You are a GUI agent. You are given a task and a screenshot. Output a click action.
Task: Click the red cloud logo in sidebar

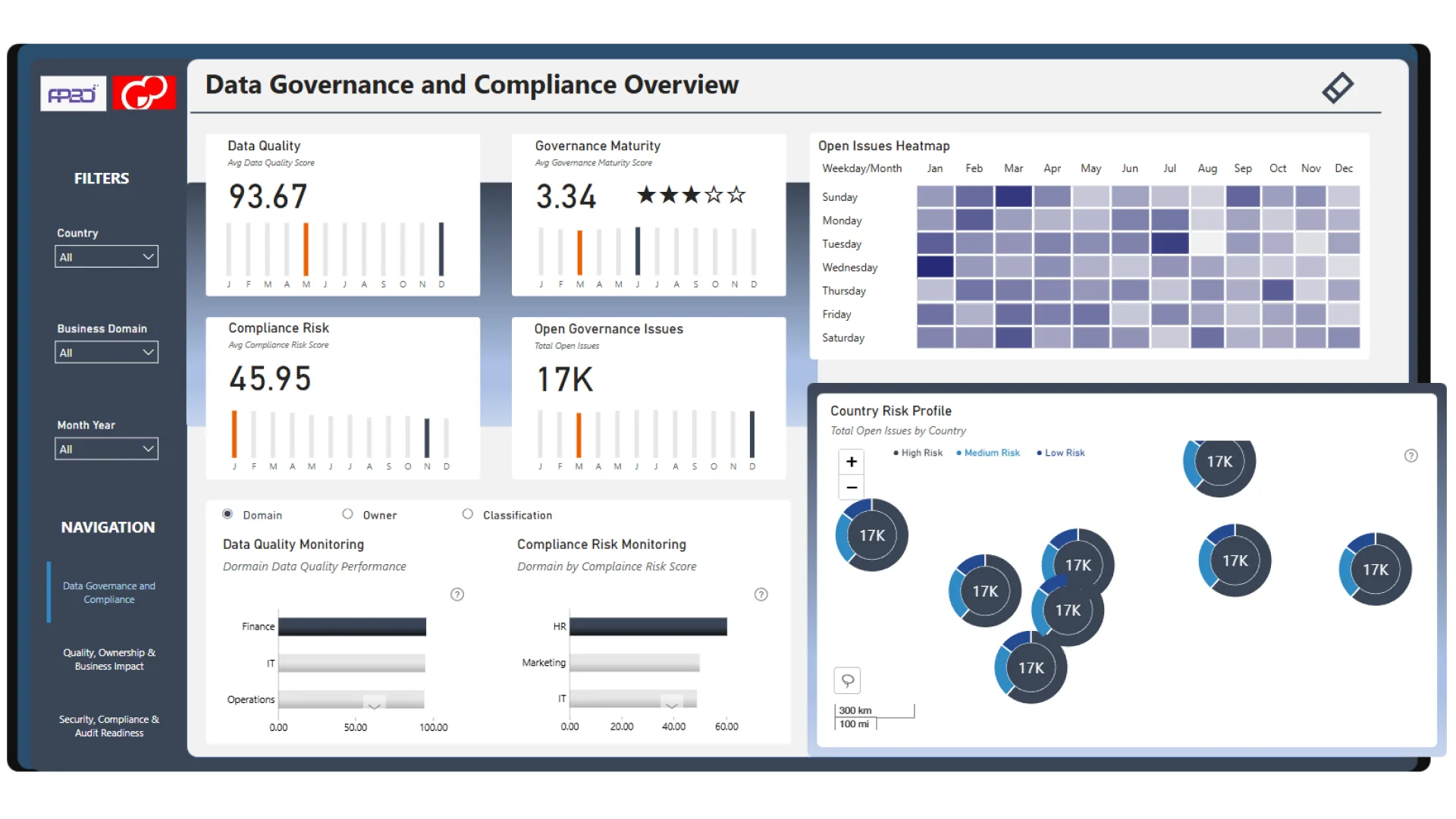click(x=144, y=93)
